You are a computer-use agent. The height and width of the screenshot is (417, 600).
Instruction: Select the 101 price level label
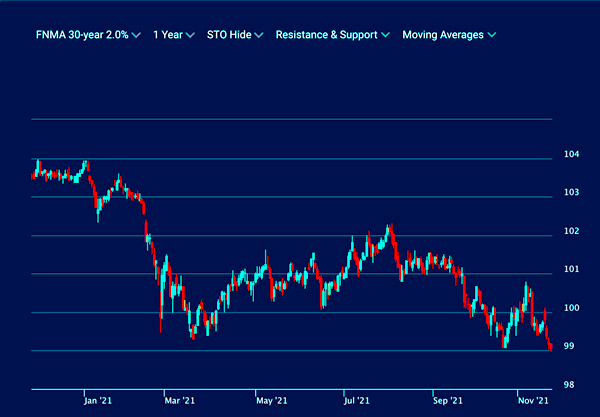571,269
